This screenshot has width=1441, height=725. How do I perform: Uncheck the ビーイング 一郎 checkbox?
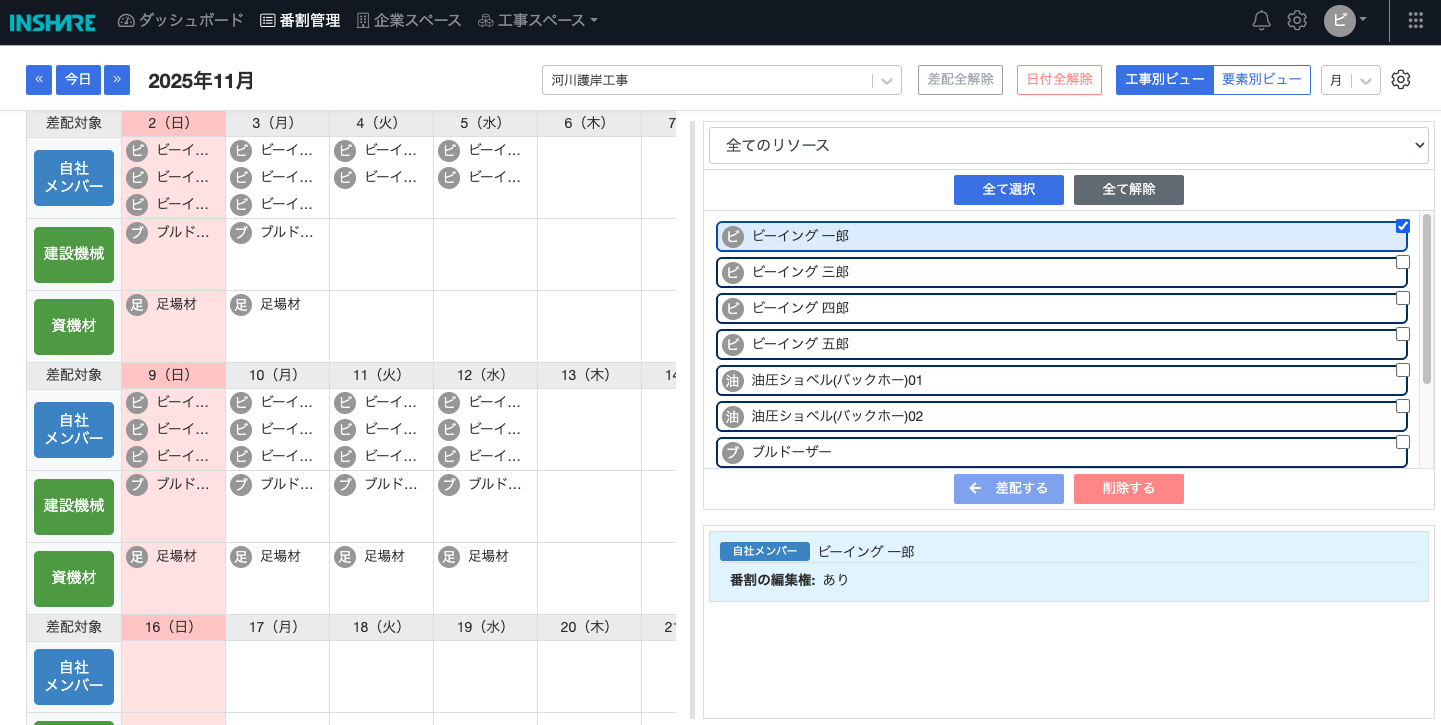[x=1403, y=226]
